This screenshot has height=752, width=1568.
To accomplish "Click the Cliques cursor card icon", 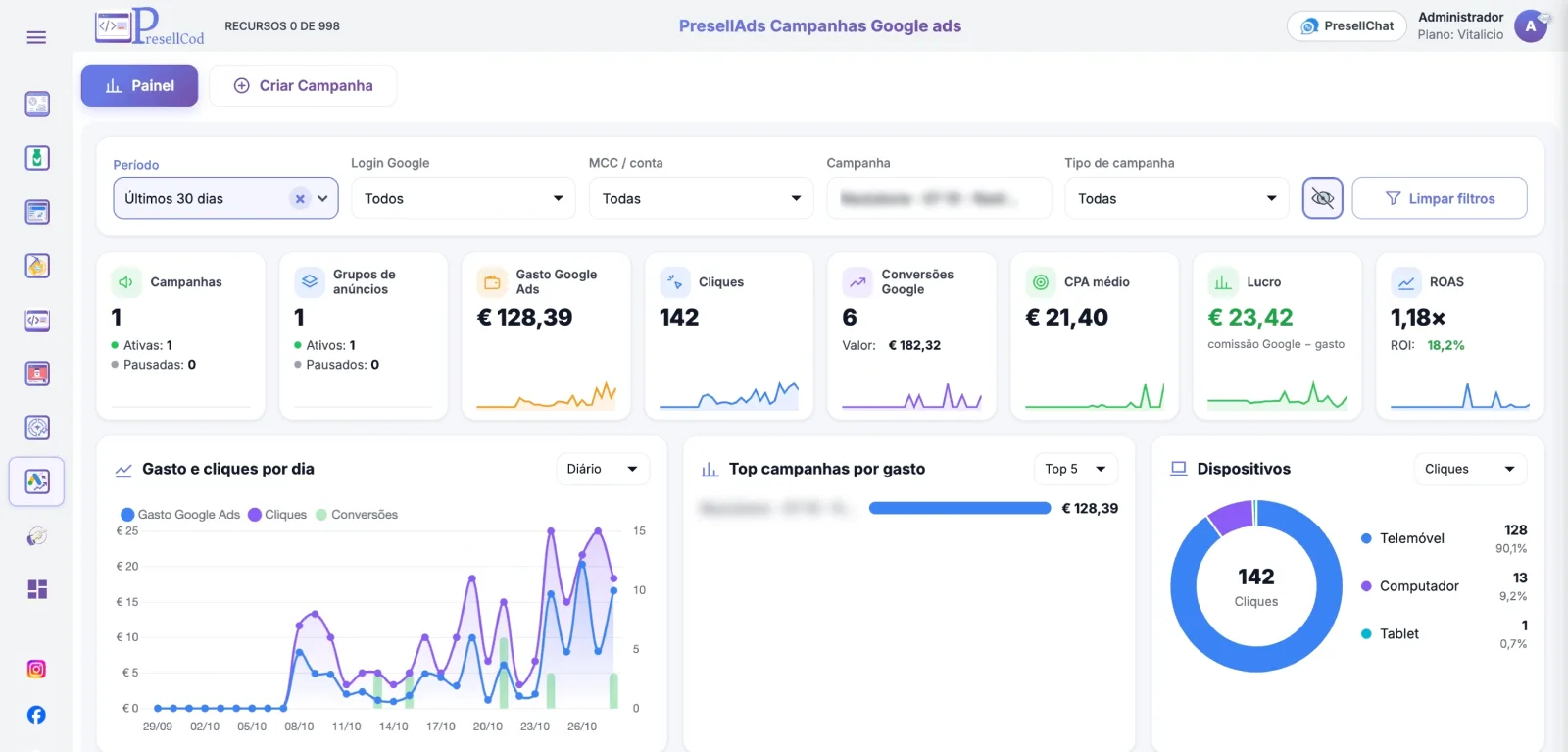I will click(674, 282).
